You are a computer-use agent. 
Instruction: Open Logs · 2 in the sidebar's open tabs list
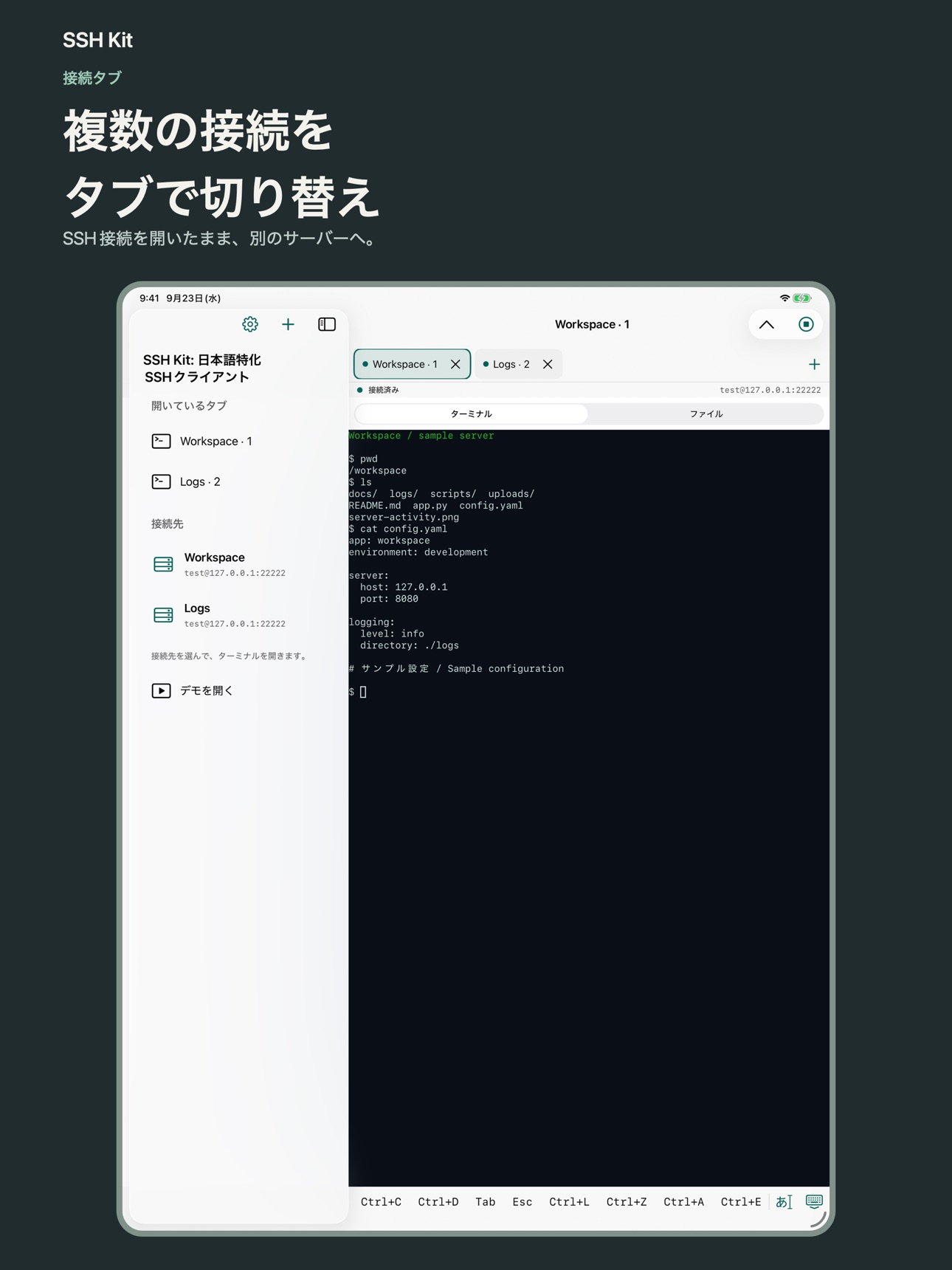238,481
